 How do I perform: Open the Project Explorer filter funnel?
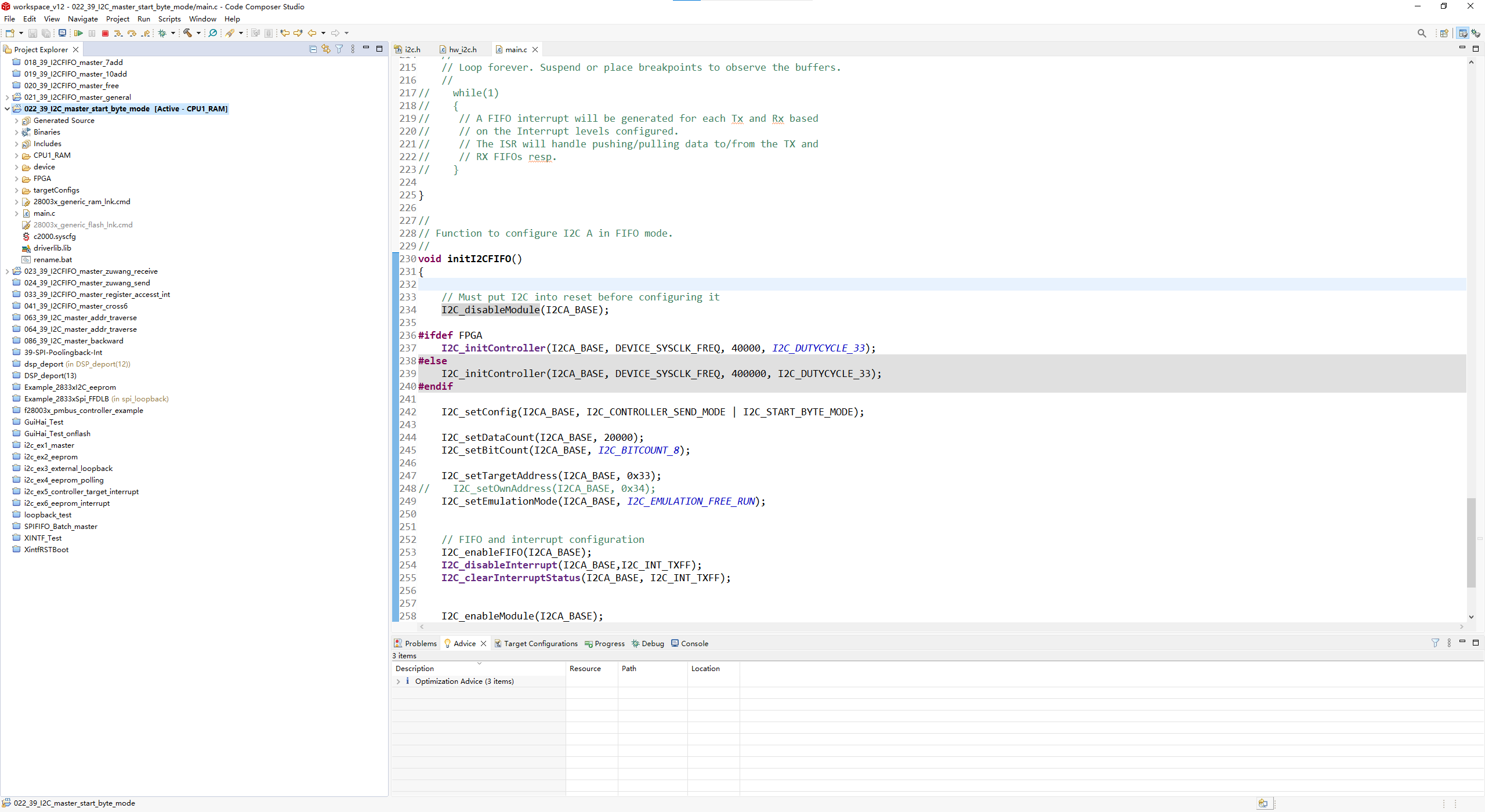coord(339,49)
